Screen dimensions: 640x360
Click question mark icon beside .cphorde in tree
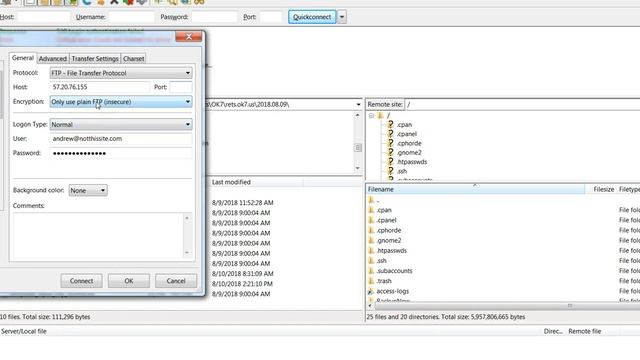tap(391, 143)
